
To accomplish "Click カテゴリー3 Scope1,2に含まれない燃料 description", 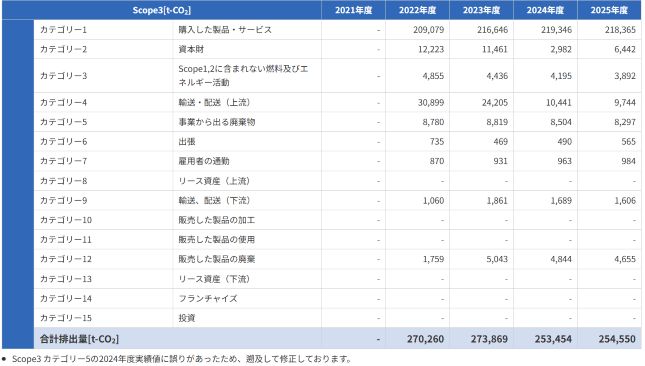I will point(243,76).
